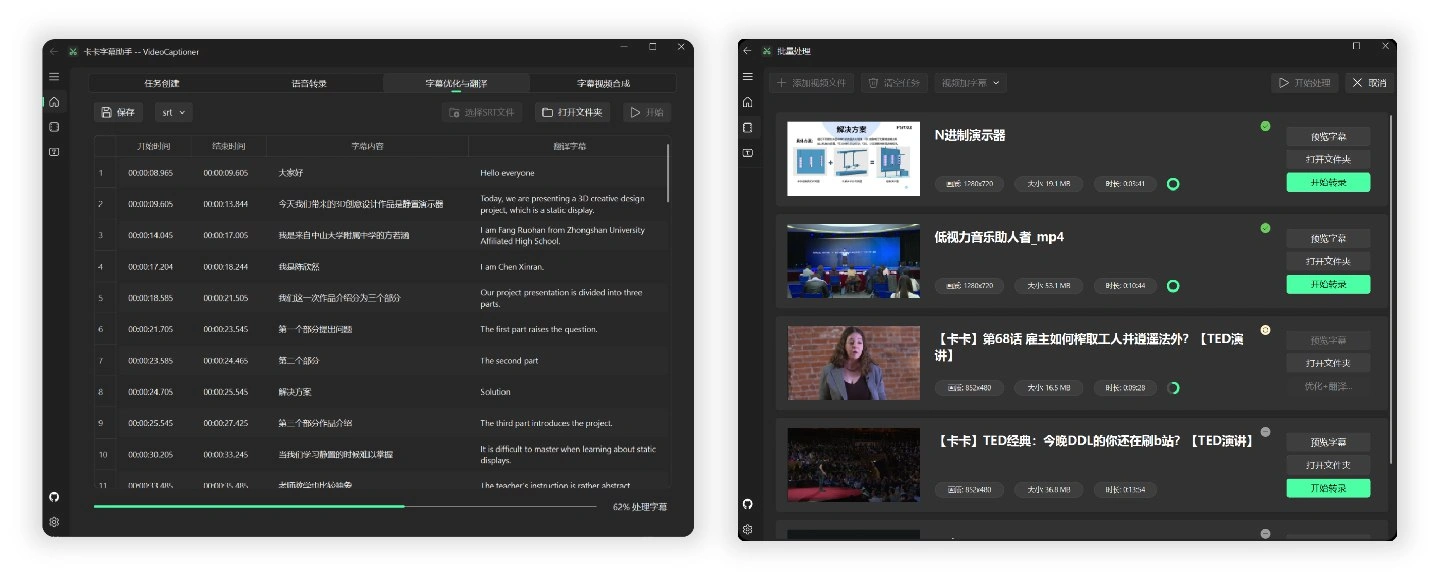Screen dimensions: 1439x581
Task: Click the thumbnail of 低视力音乐助人者_mp4
Action: pos(853,261)
